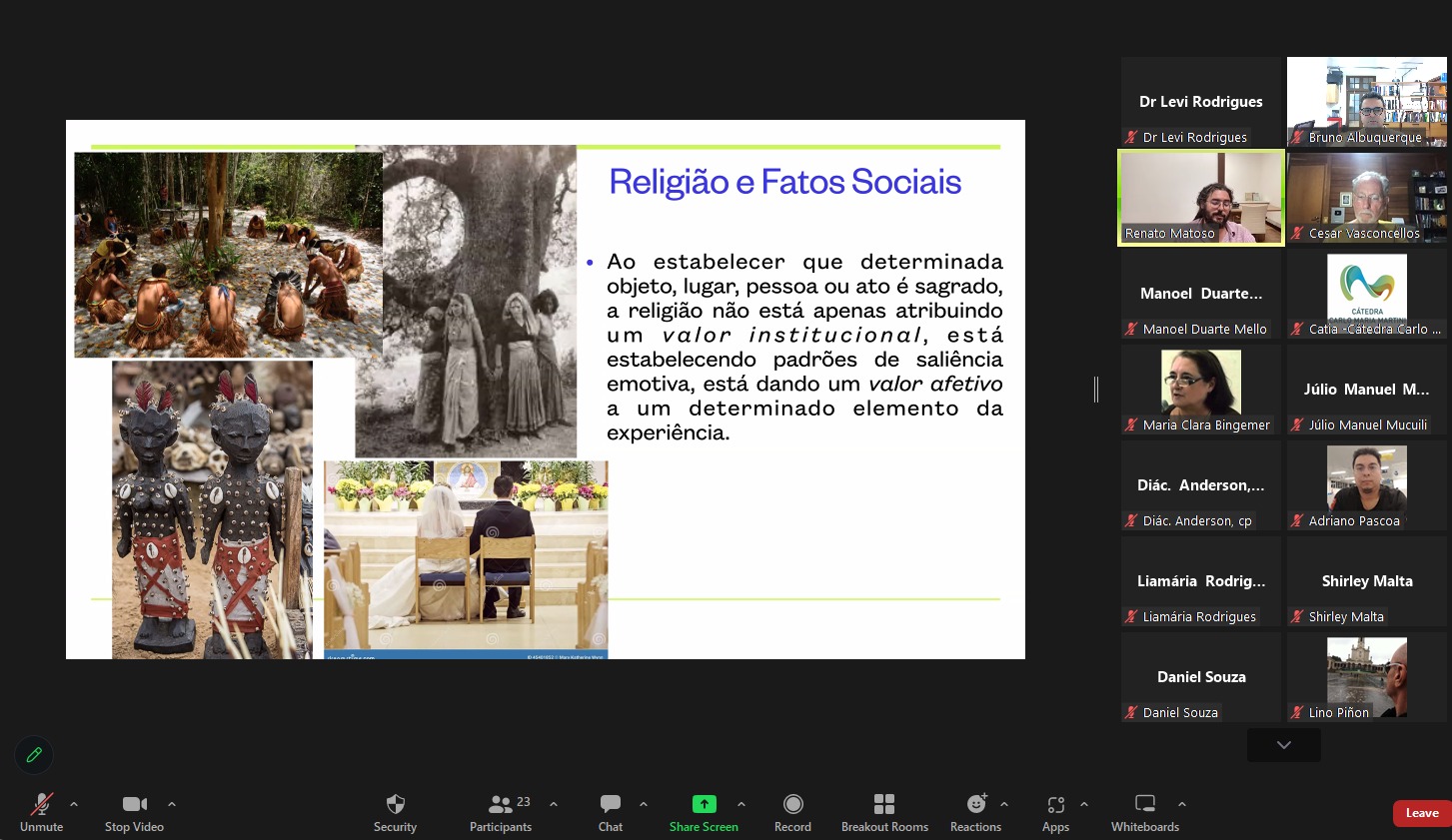Open the Security shield options
The height and width of the screenshot is (840, 1452).
[x=395, y=812]
